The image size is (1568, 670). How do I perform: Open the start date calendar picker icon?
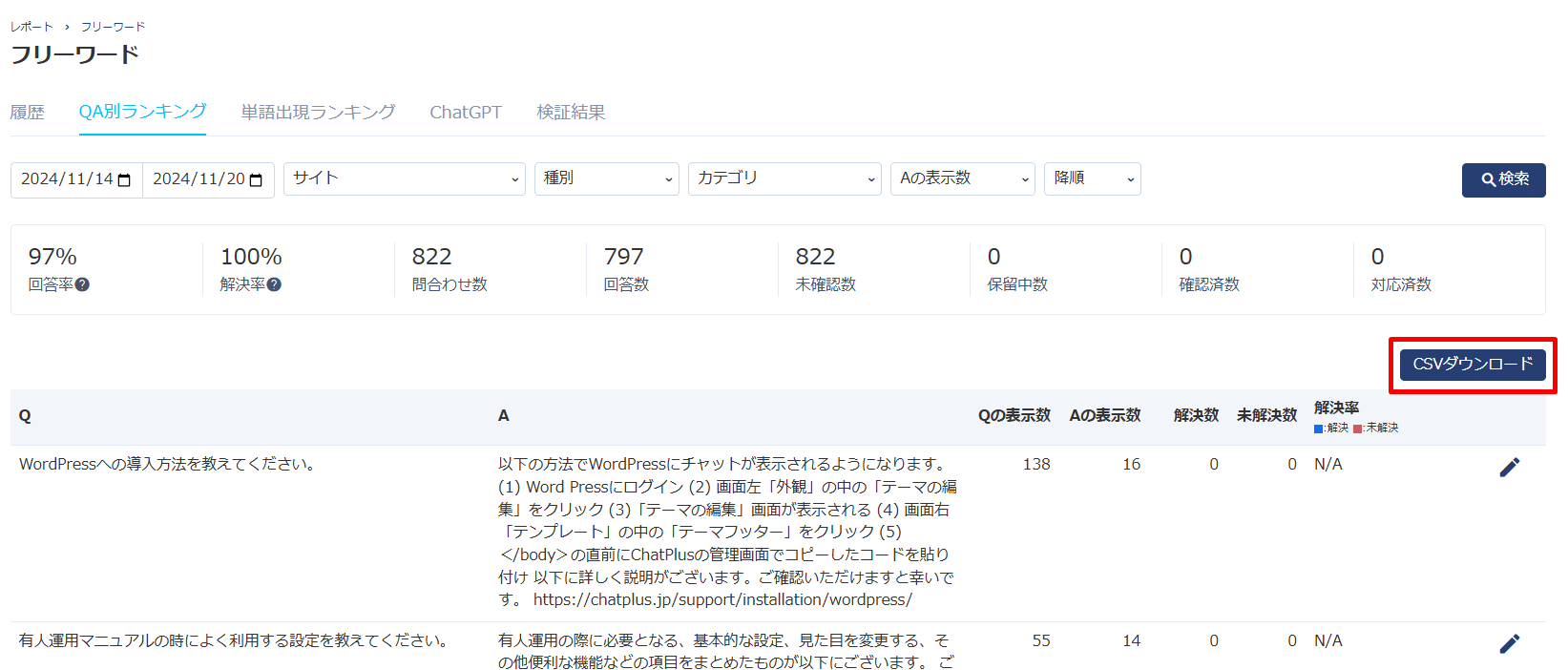[x=124, y=180]
